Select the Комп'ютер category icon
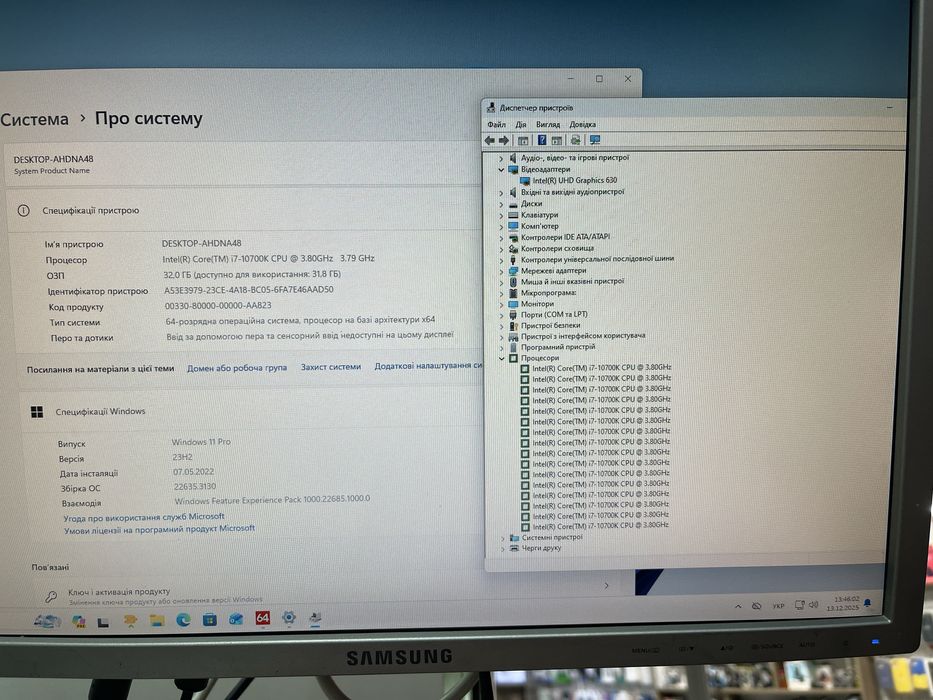The width and height of the screenshot is (933, 700). (514, 226)
